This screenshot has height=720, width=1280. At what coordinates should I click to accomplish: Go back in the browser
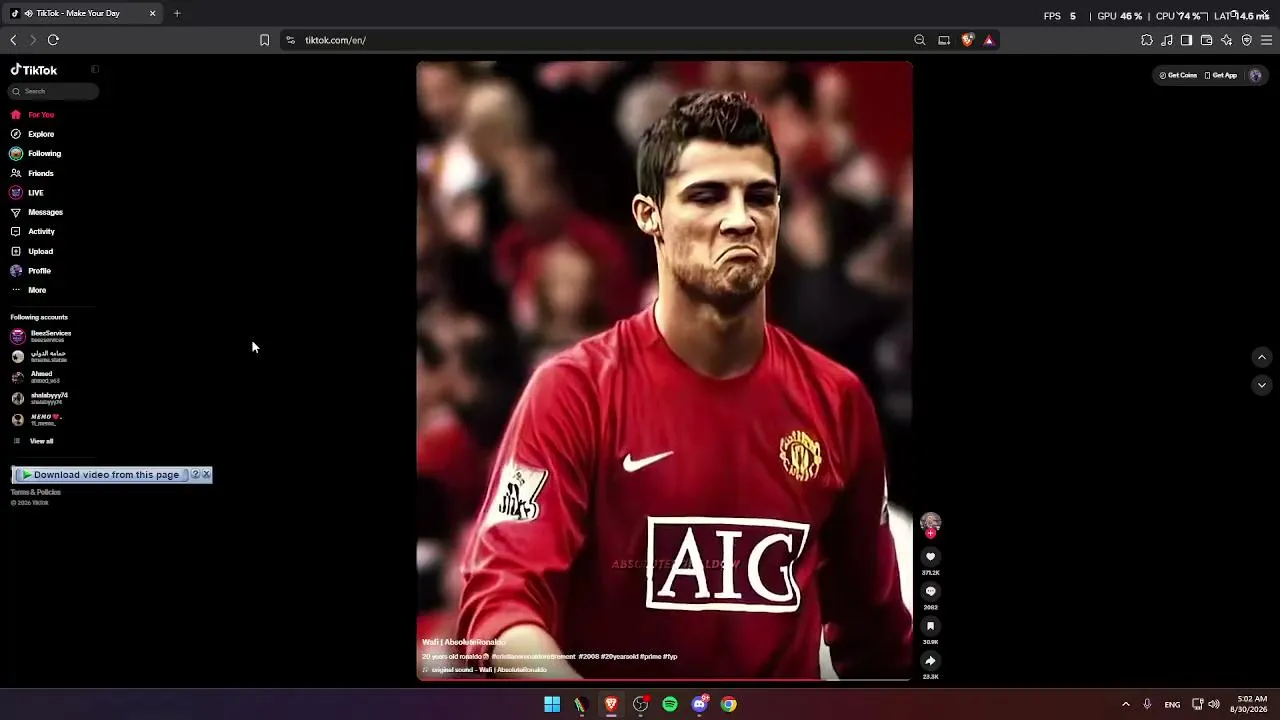click(13, 40)
